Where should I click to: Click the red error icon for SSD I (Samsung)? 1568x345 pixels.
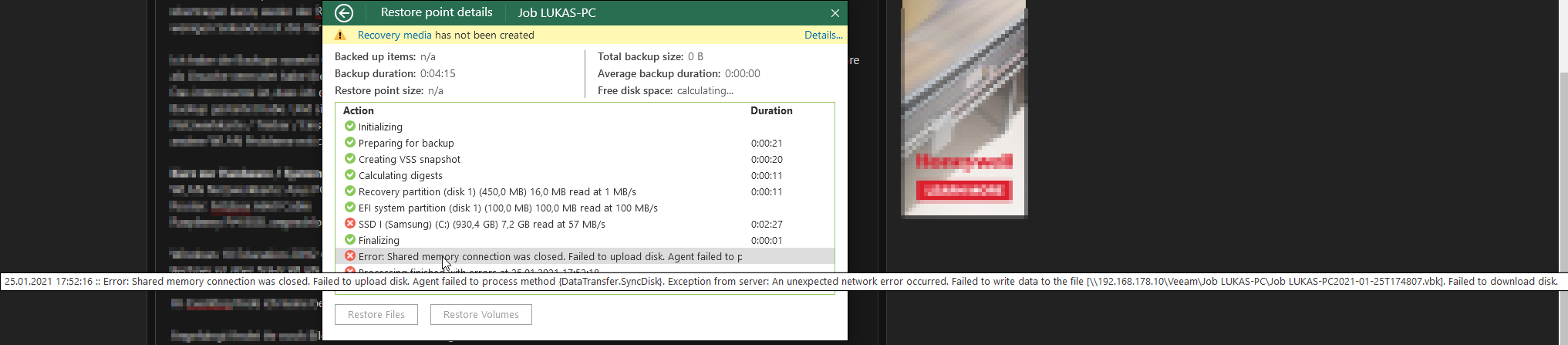(350, 223)
